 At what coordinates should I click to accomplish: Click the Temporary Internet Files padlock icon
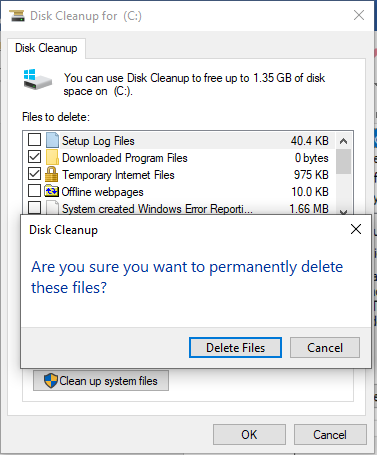[x=51, y=174]
